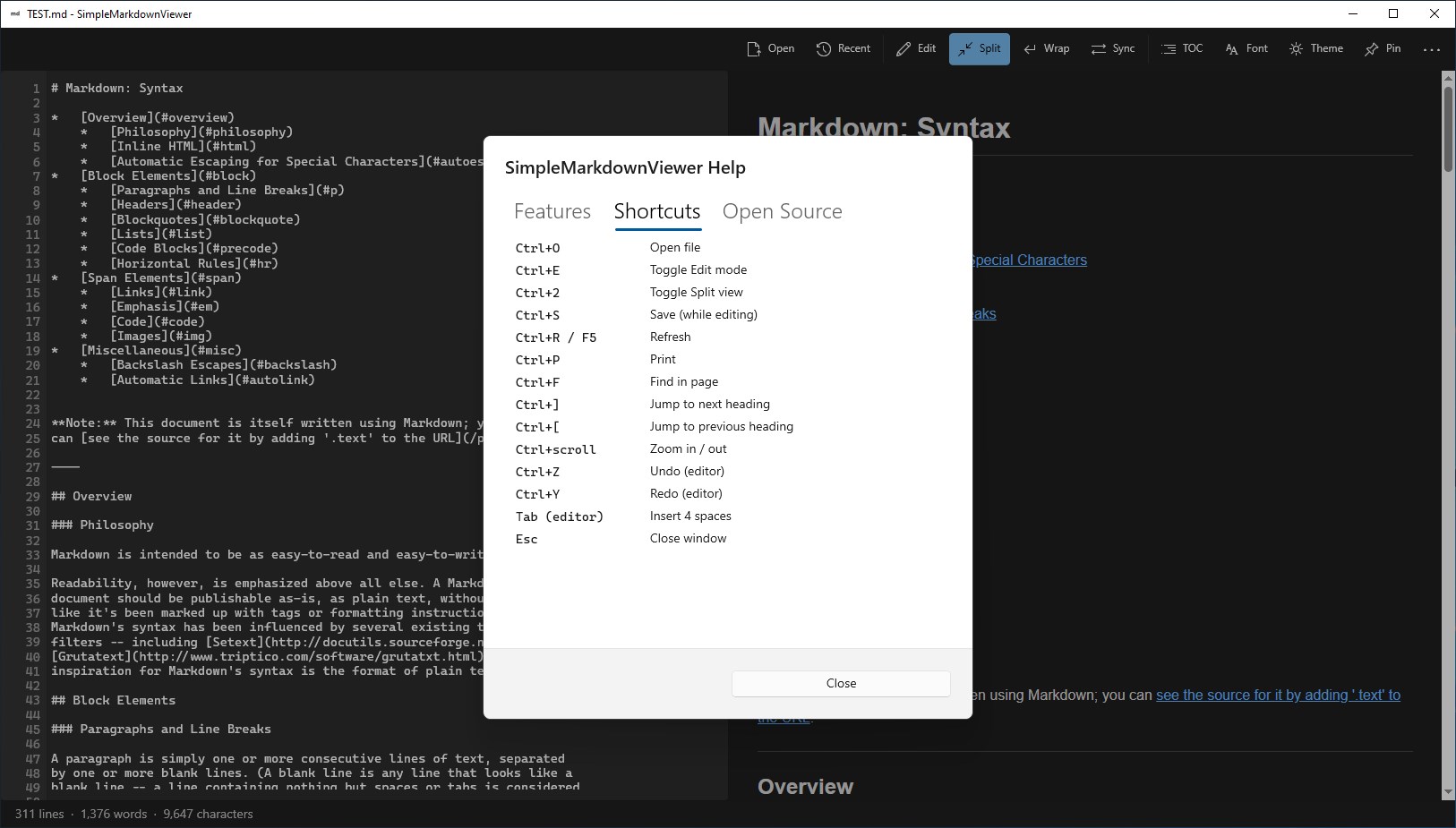Click scrollbar up arrow in preview
1456x828 pixels.
[1448, 78]
